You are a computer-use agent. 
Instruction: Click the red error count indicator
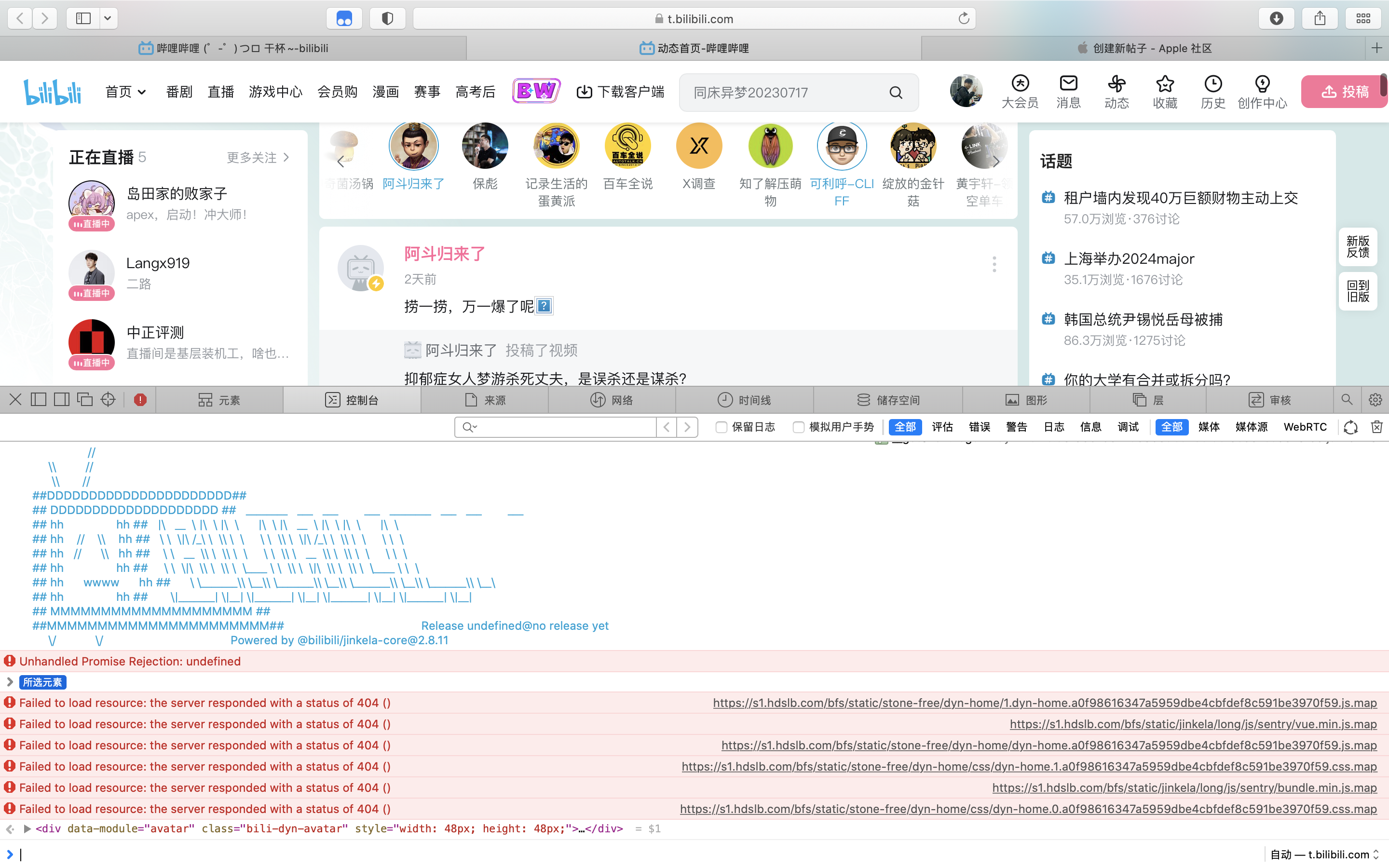140,400
